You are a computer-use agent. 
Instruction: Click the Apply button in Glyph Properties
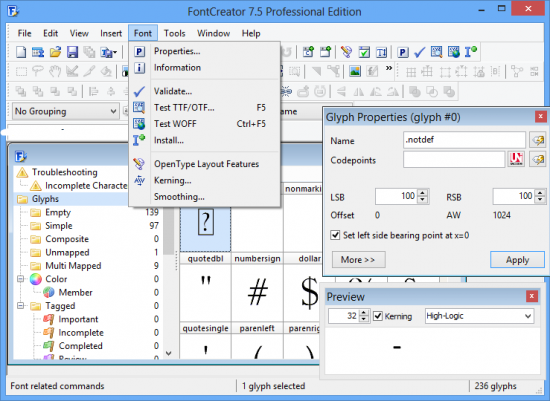pyautogui.click(x=517, y=260)
